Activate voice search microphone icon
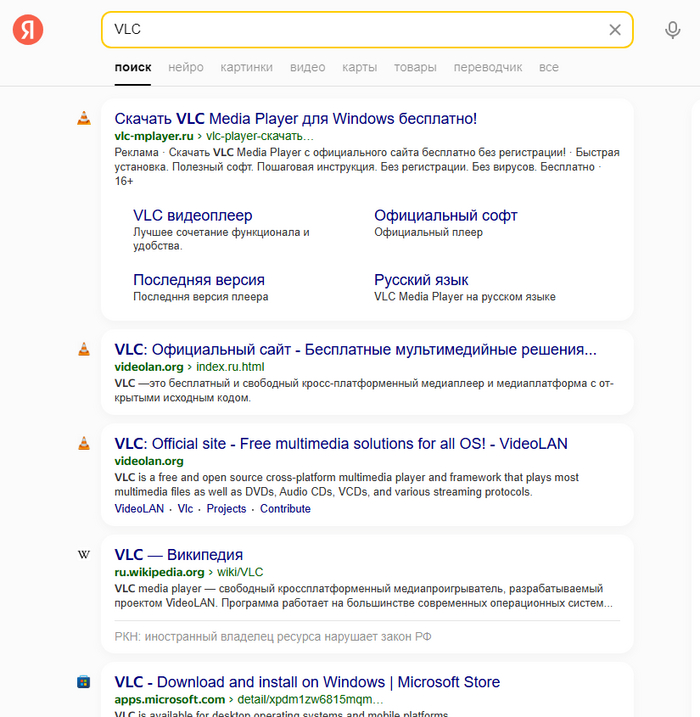The image size is (700, 717). (x=673, y=30)
